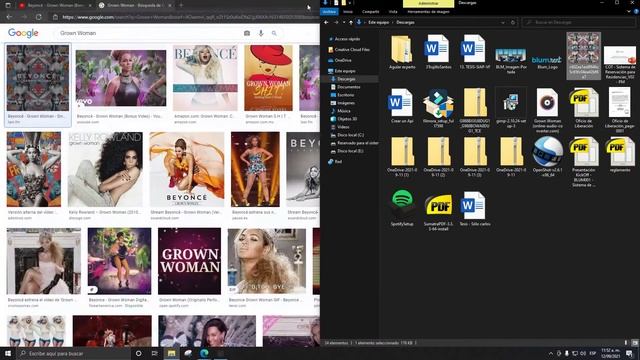640x360 pixels.
Task: Select the kaleidoscope image file in Descargas
Action: pyautogui.click(x=583, y=56)
